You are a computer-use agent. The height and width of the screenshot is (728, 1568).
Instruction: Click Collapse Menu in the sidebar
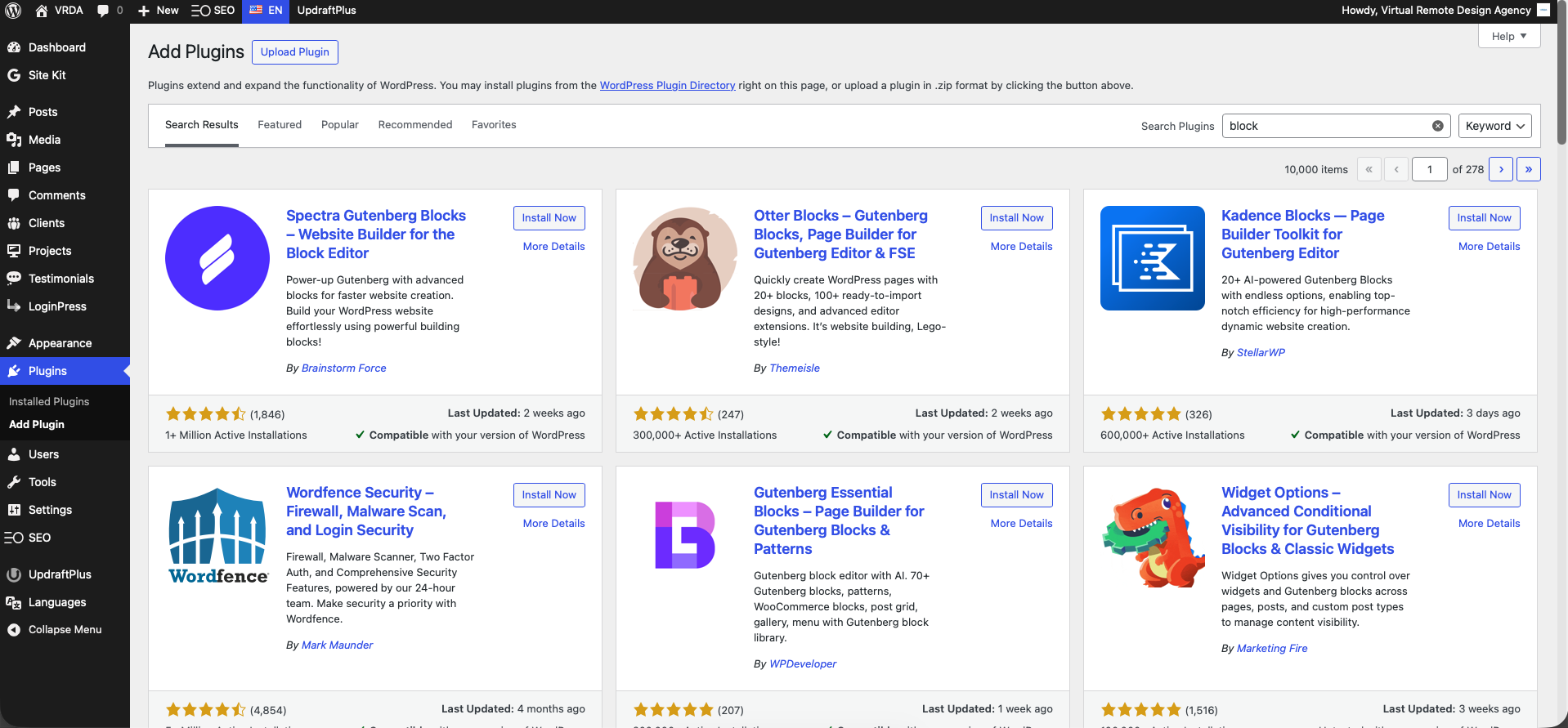[65, 630]
